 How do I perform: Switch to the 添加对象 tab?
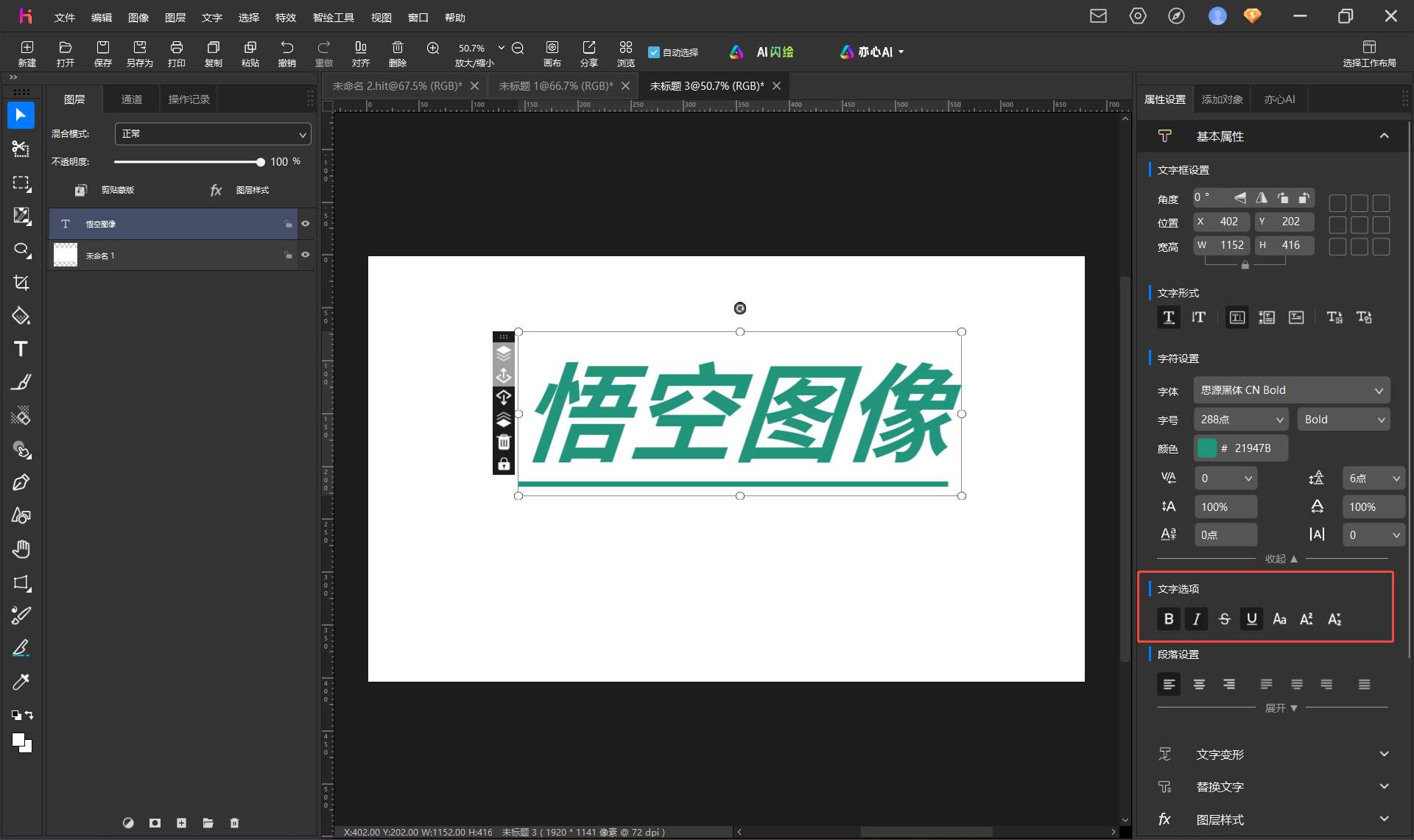click(x=1222, y=99)
